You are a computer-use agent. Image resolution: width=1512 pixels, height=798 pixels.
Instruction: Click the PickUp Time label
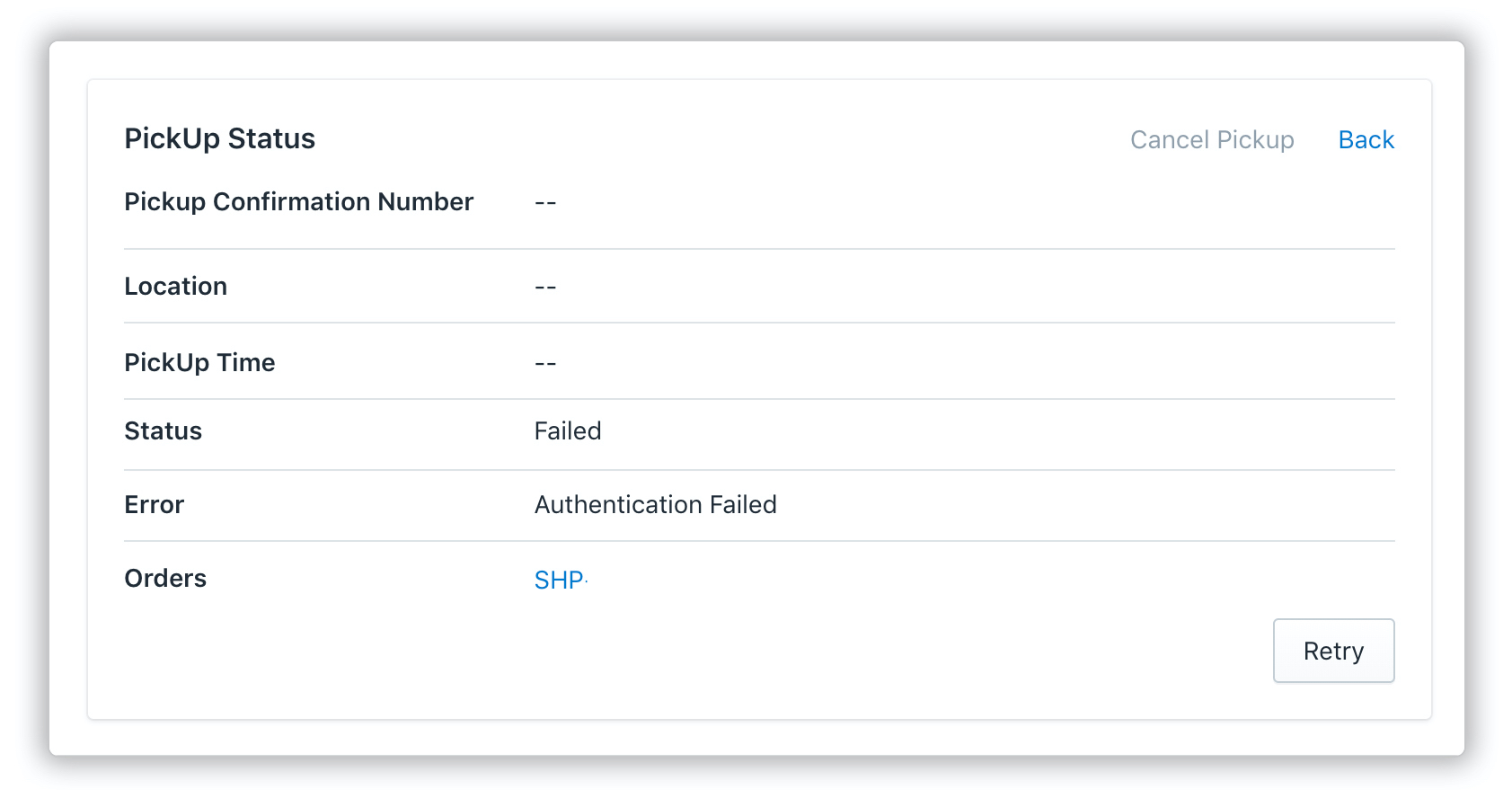[199, 362]
